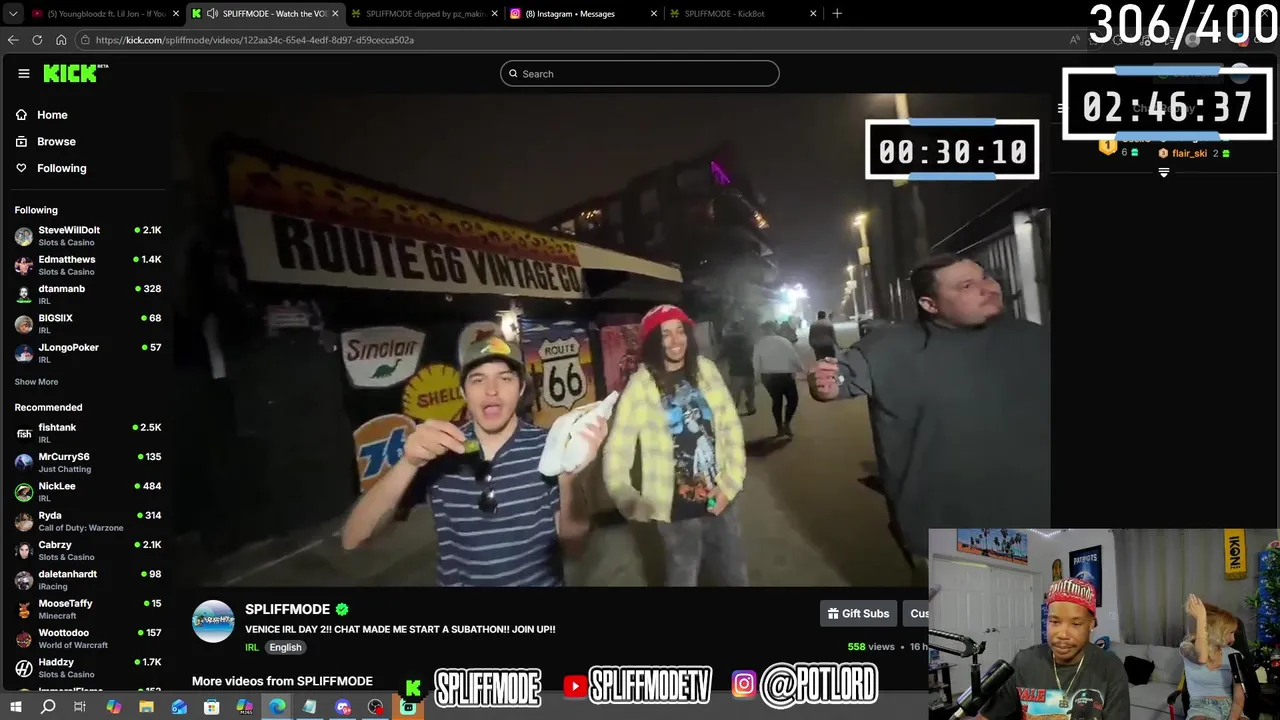This screenshot has height=720, width=1280.
Task: Click fishtank channel avatar
Action: tap(23, 433)
